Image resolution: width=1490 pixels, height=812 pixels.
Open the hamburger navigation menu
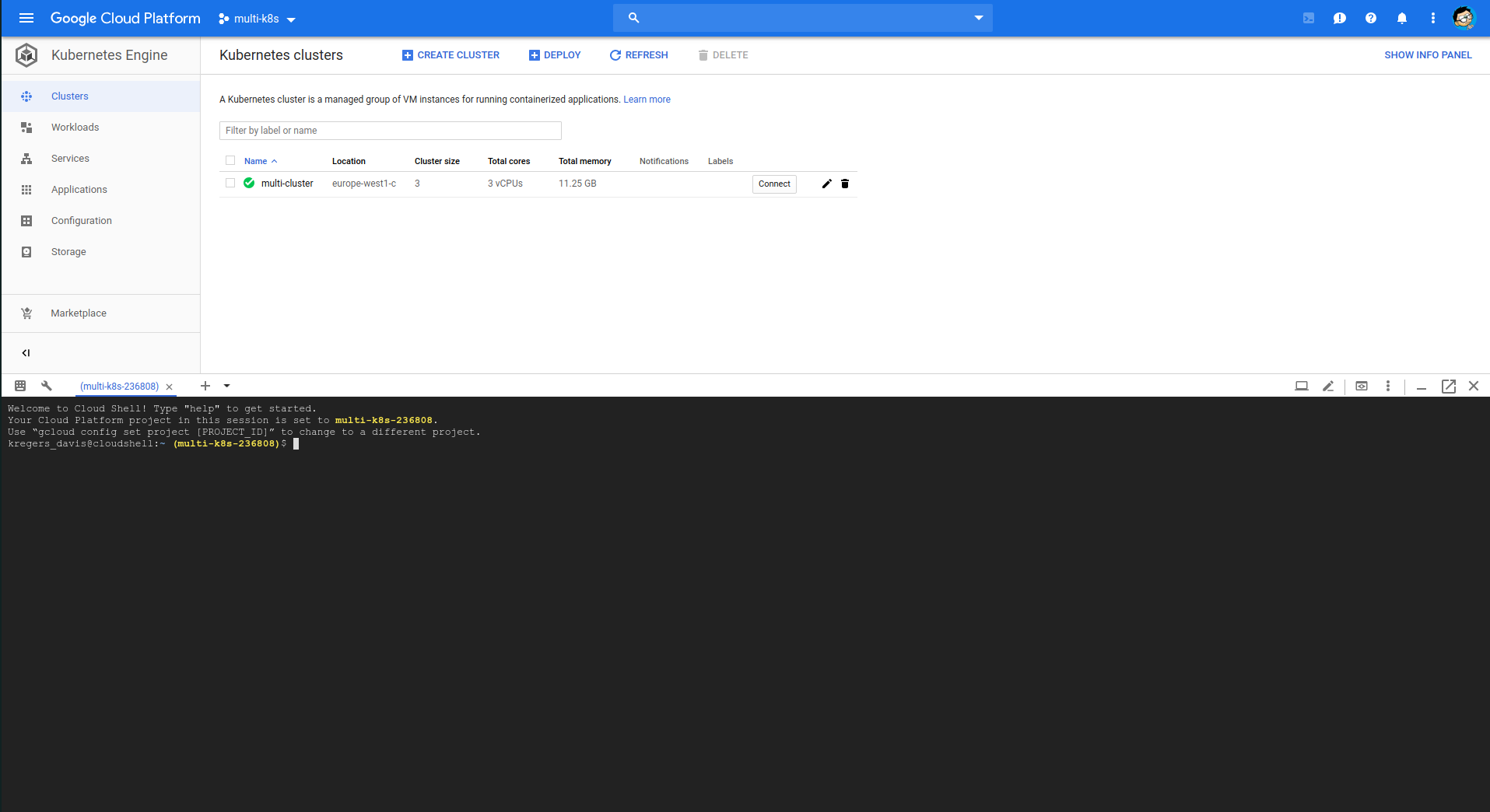26,18
